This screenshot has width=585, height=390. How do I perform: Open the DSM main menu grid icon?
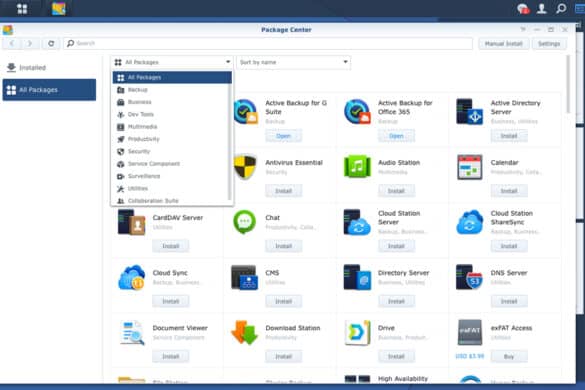[x=22, y=9]
